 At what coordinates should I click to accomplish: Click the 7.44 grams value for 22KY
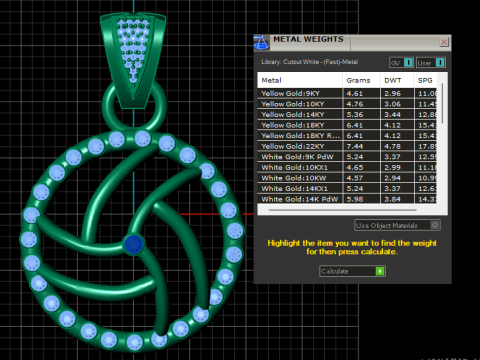click(x=355, y=146)
